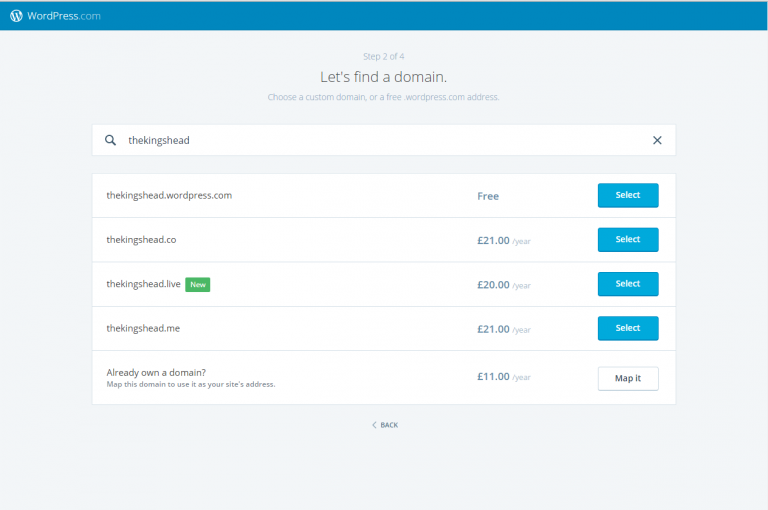Click the thekingshead.co £21.00 price
The width and height of the screenshot is (768, 510).
point(504,241)
